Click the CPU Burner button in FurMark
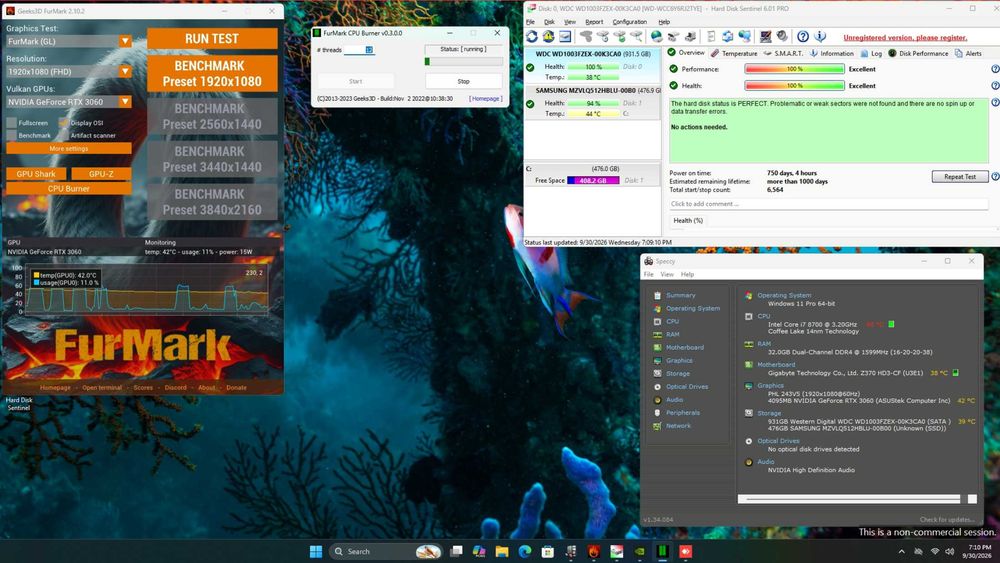Image resolution: width=1000 pixels, height=563 pixels. 69,189
